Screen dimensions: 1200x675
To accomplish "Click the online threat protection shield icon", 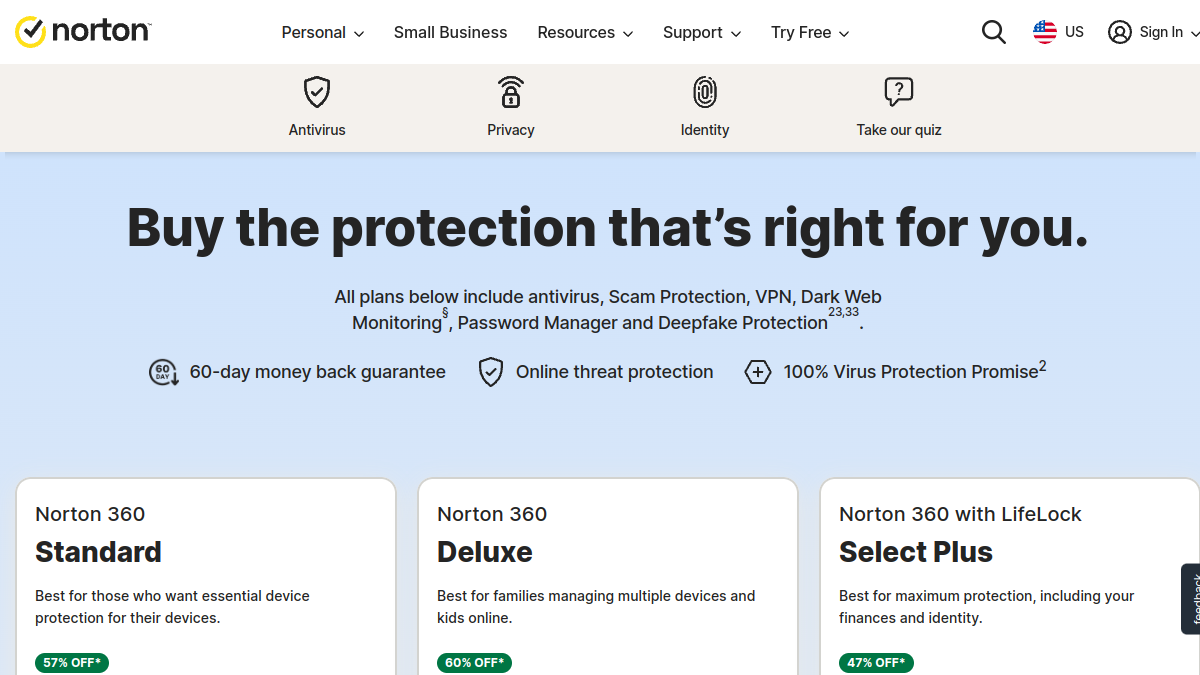I will (x=491, y=372).
